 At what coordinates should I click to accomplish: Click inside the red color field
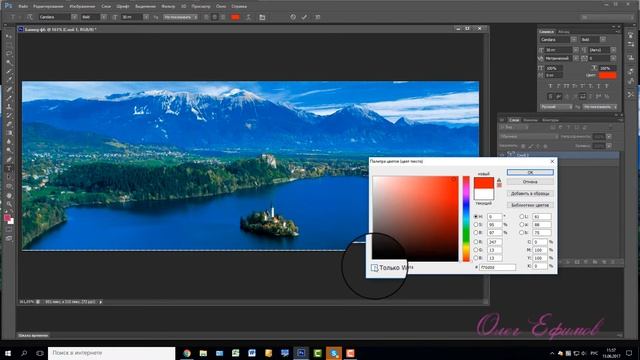pos(415,219)
